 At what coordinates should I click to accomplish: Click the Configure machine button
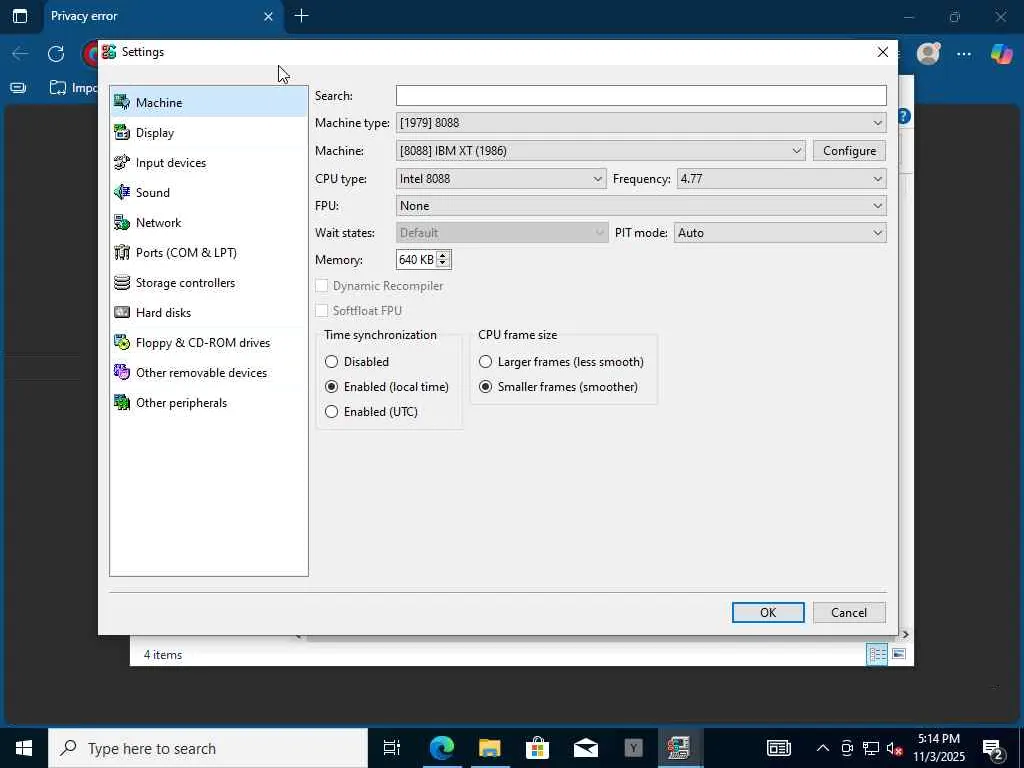[849, 151]
